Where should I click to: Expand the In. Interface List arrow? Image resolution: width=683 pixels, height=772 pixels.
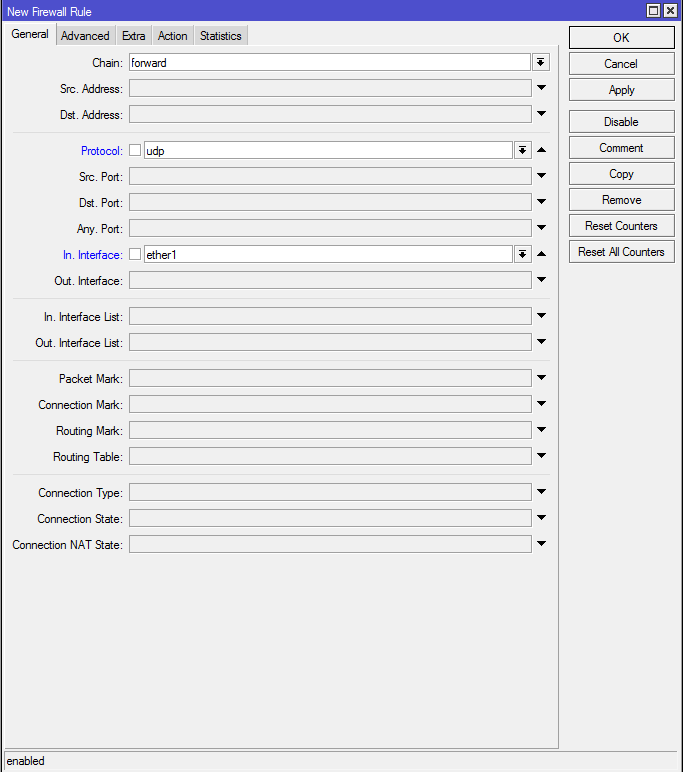(541, 316)
